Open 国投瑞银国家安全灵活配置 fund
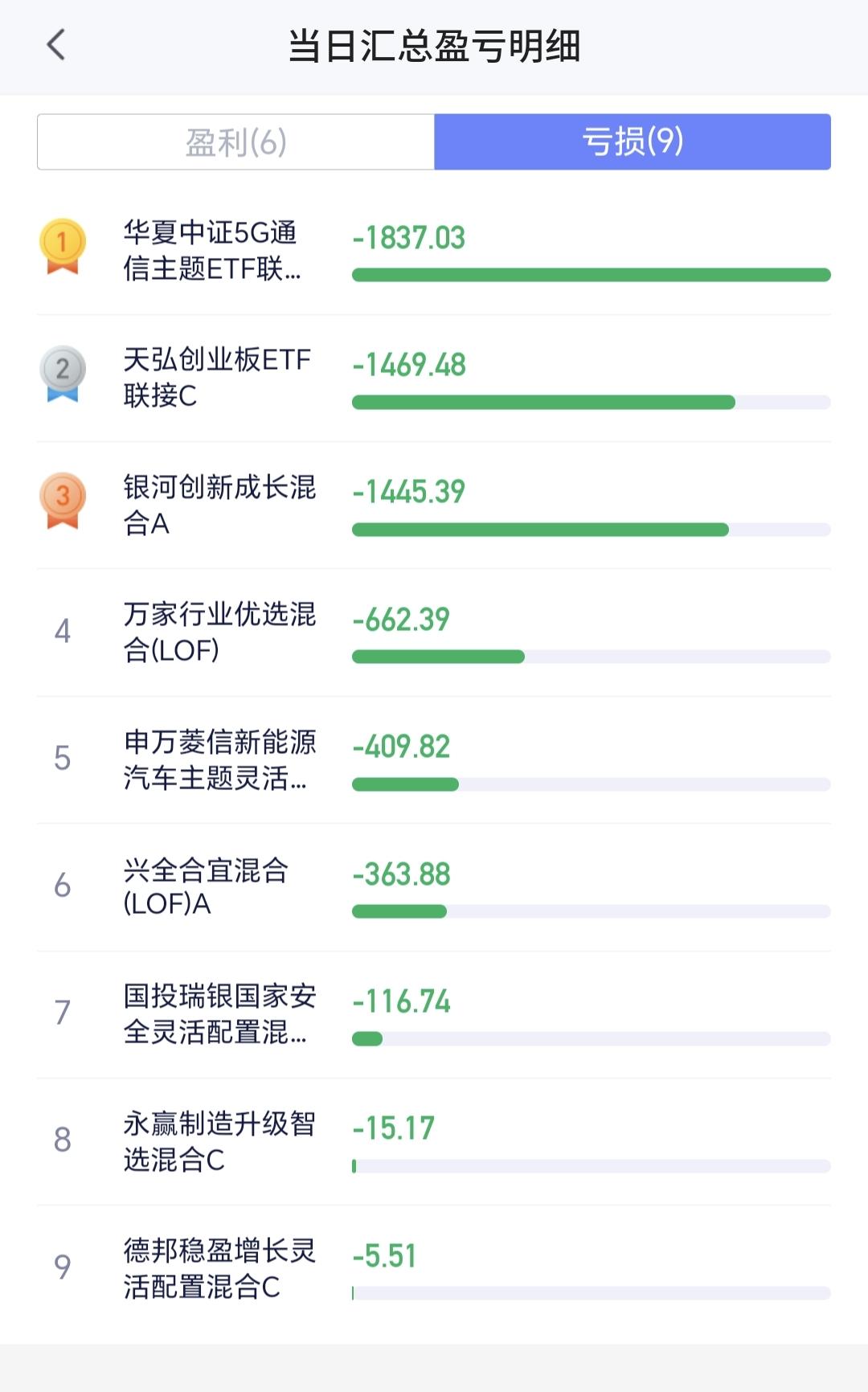The width and height of the screenshot is (868, 1392). pos(219,1013)
